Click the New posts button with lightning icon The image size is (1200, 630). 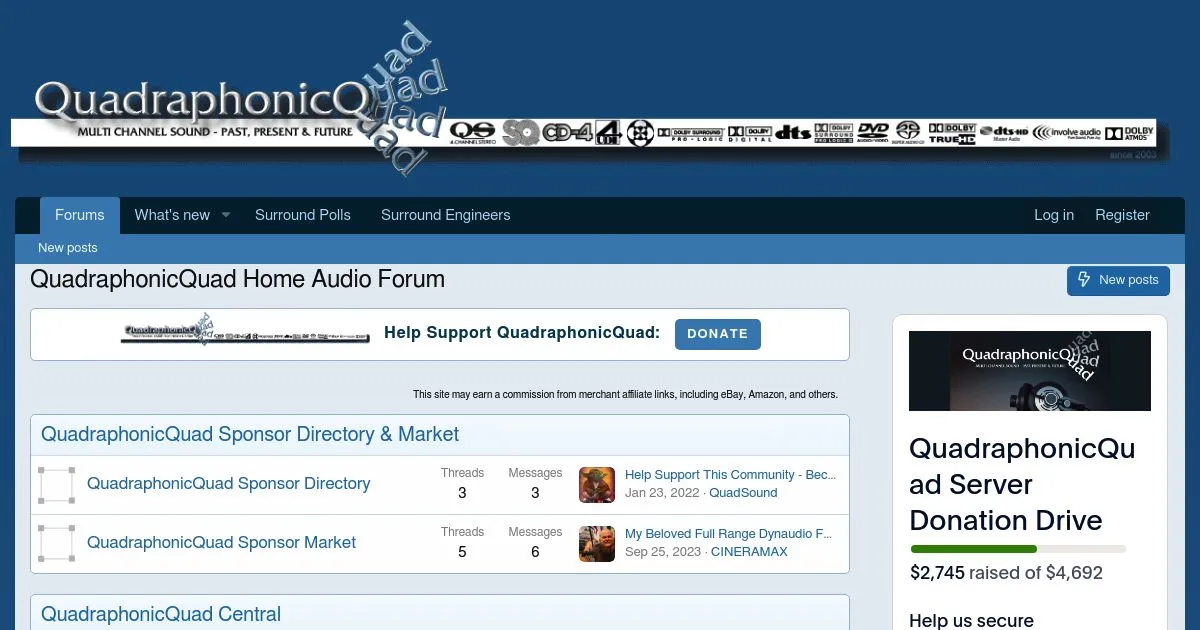pyautogui.click(x=1118, y=280)
